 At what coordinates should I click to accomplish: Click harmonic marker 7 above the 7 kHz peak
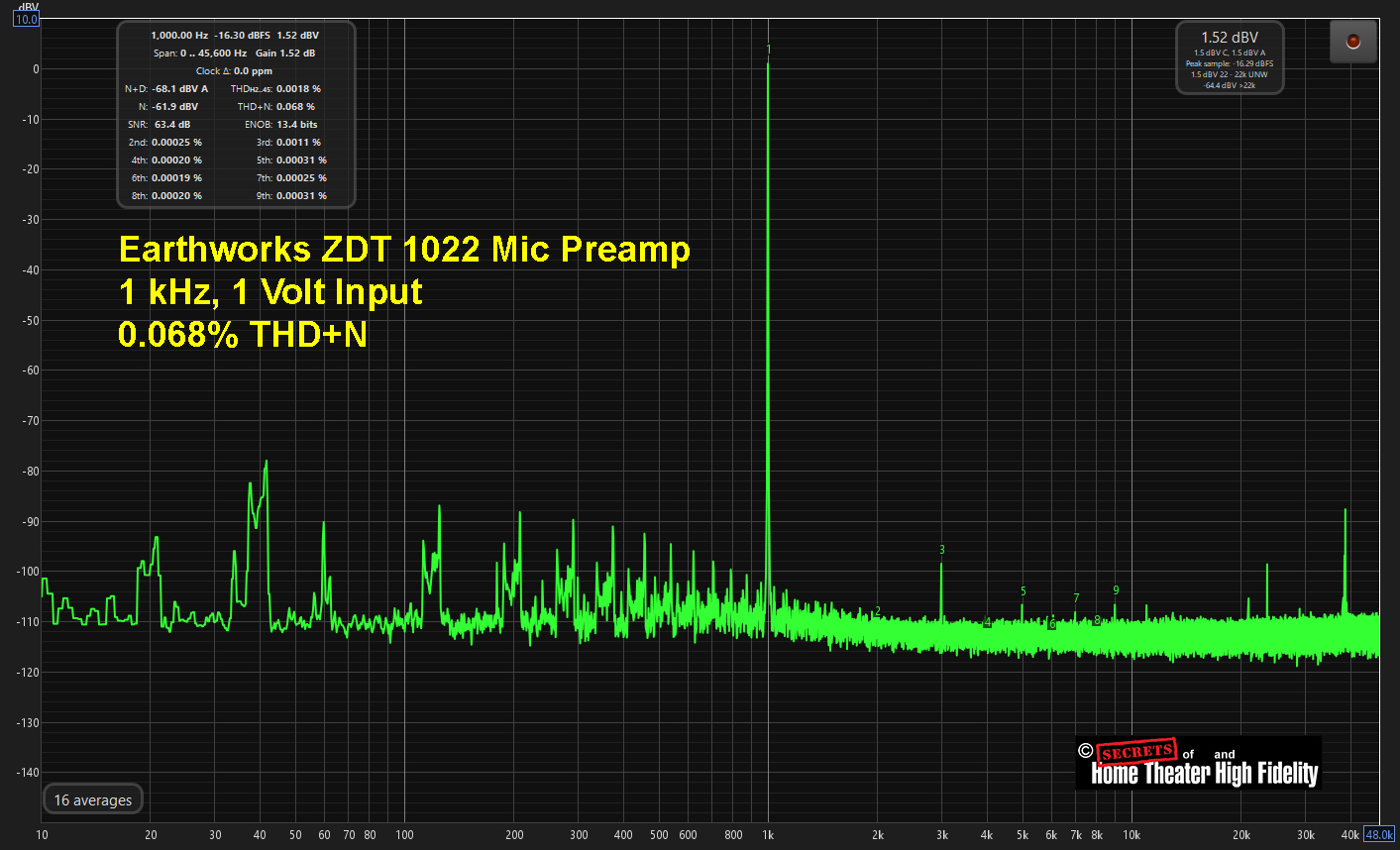click(1076, 598)
